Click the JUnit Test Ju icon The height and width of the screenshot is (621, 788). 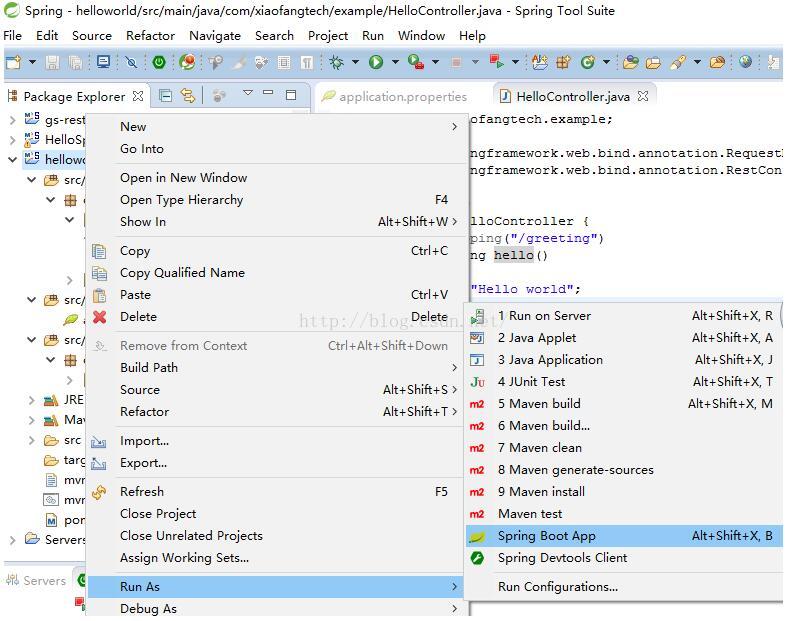point(477,382)
